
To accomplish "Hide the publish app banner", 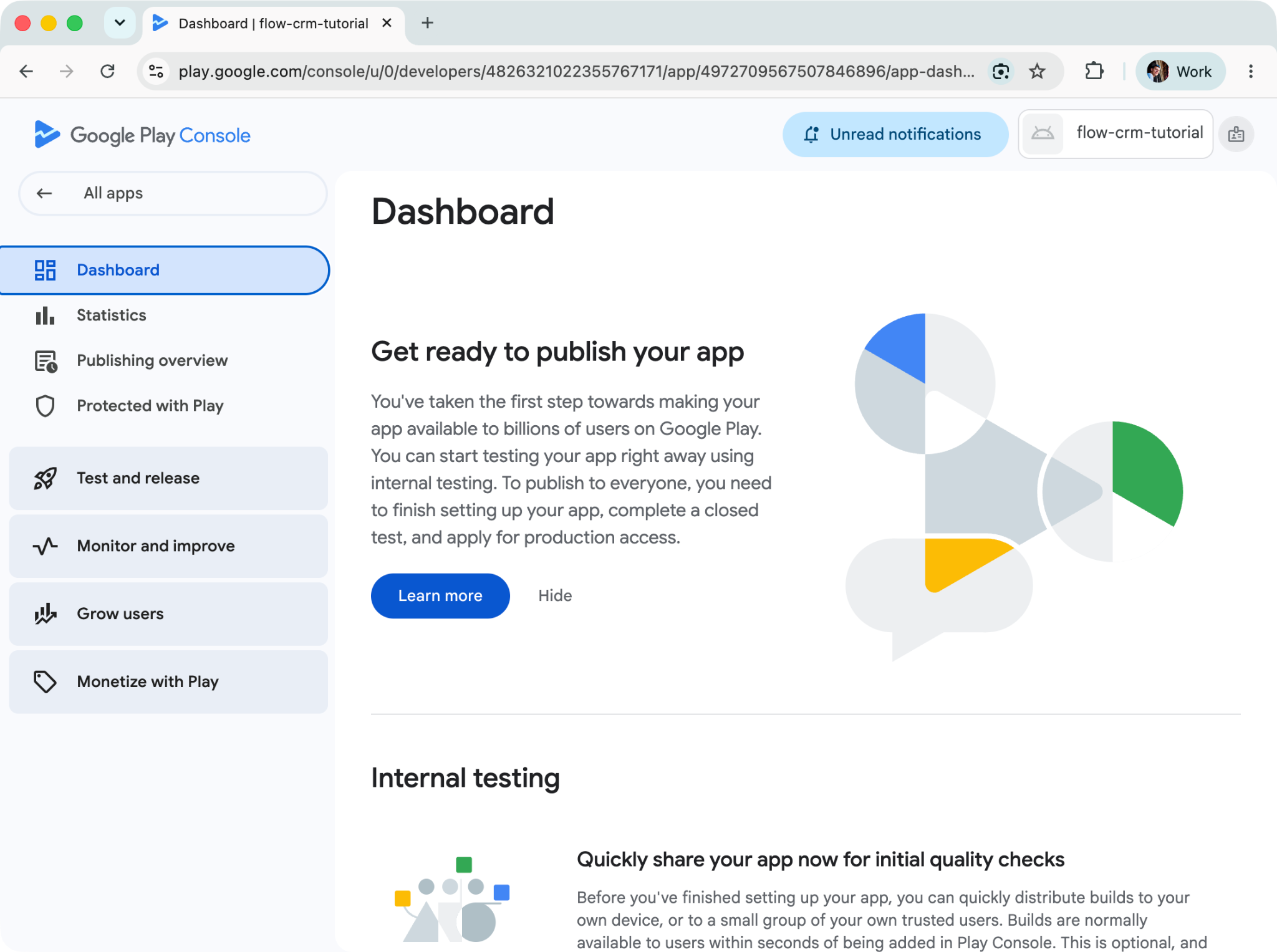I will [x=555, y=596].
